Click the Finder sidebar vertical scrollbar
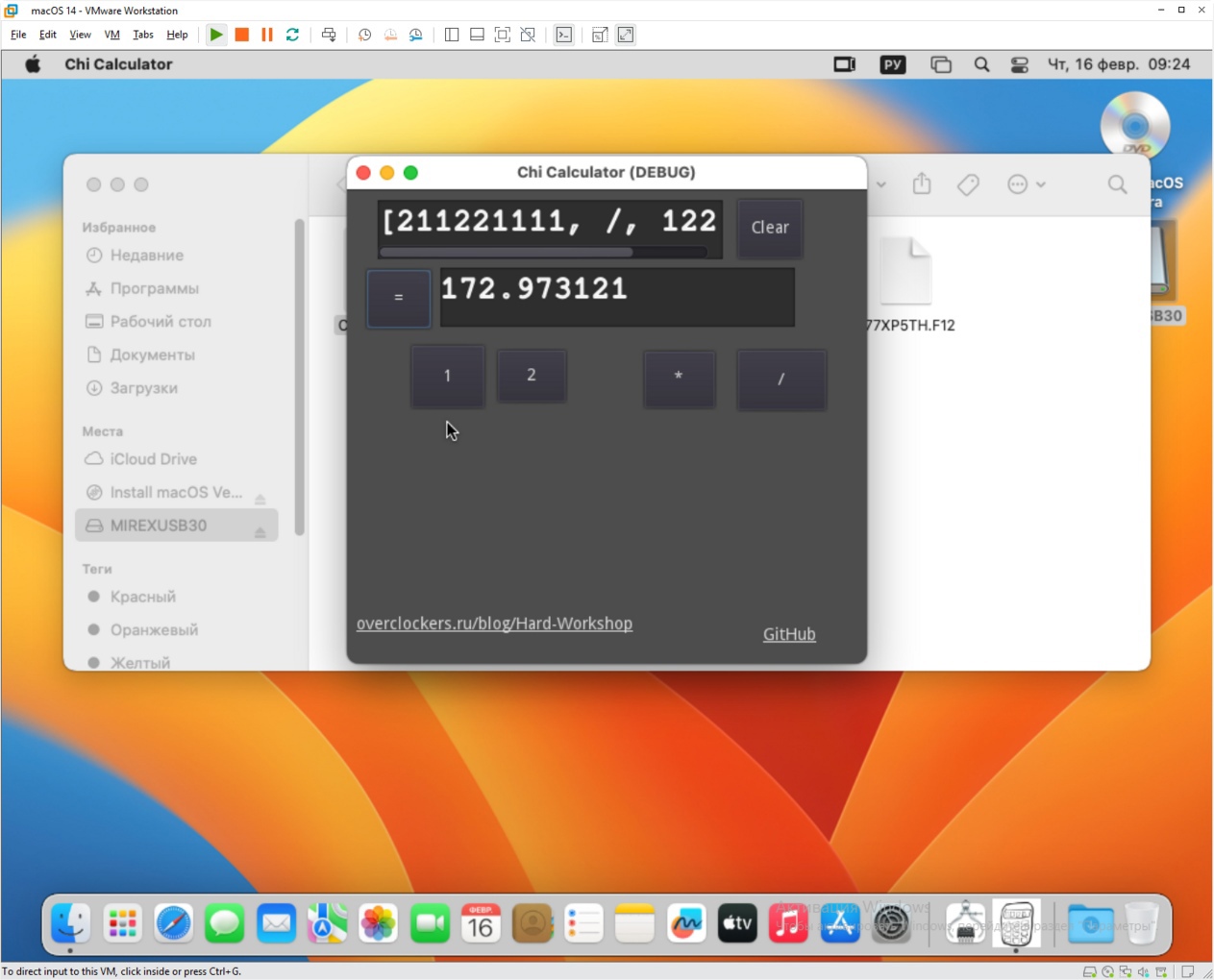 pos(299,378)
